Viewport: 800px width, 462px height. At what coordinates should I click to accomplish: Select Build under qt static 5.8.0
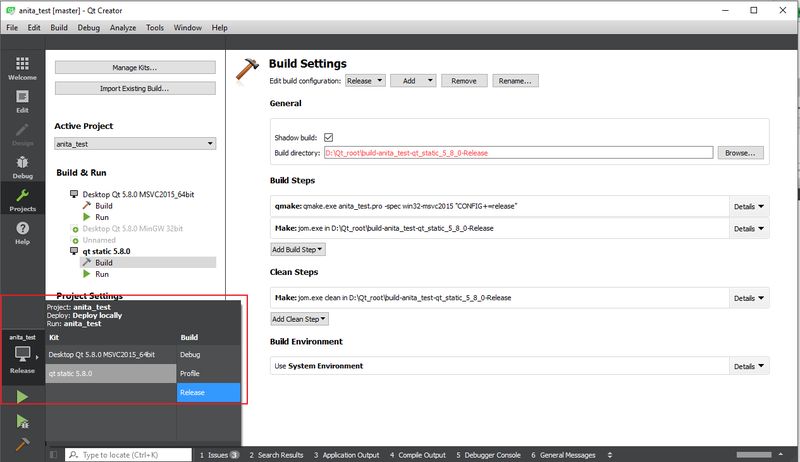(x=104, y=263)
